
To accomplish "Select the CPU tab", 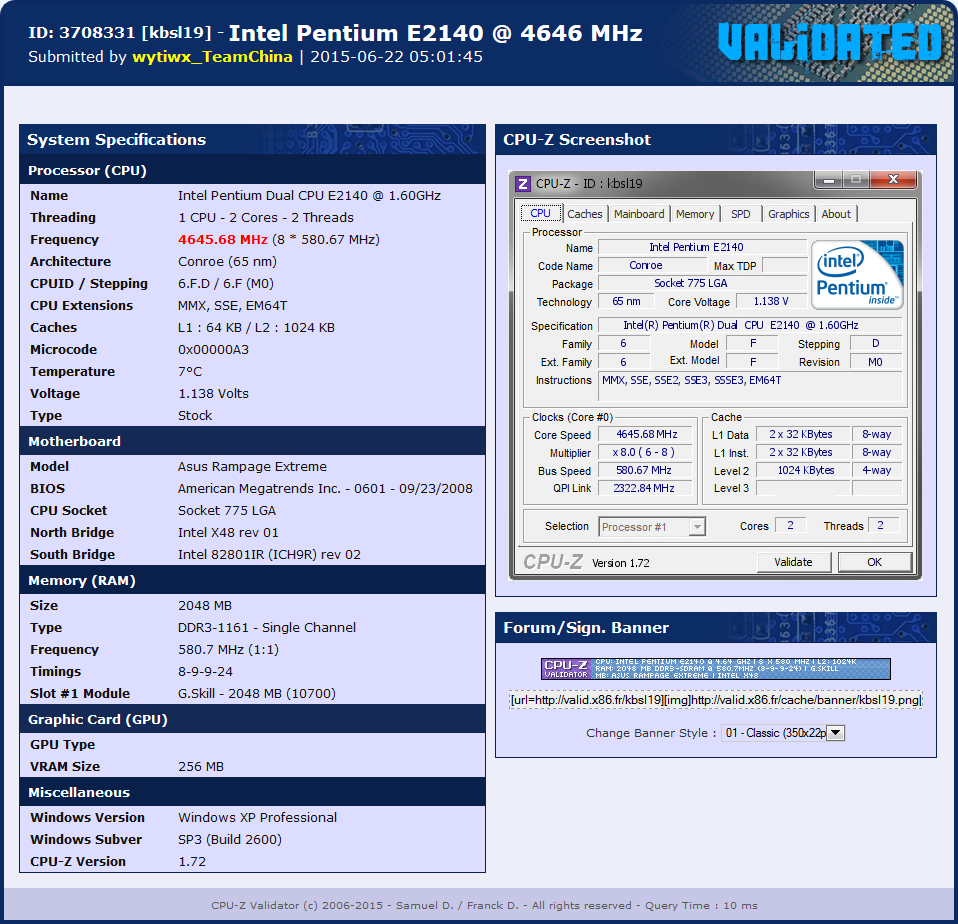I will [540, 213].
